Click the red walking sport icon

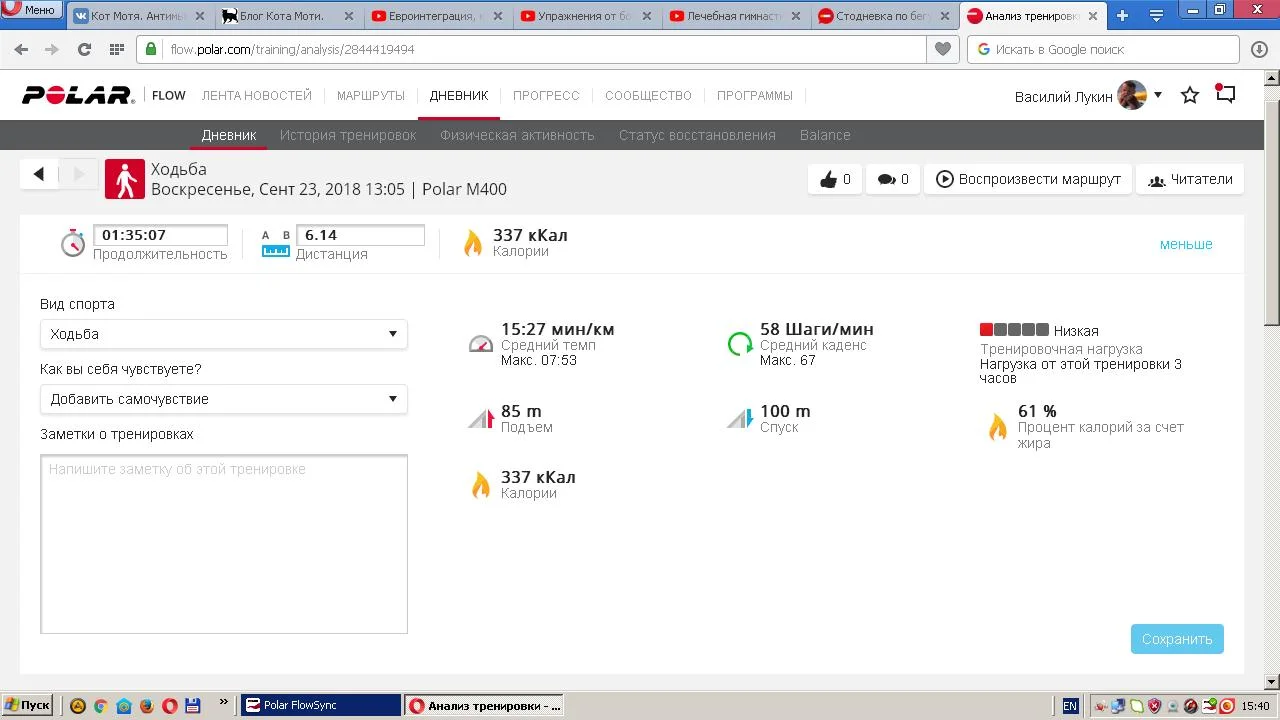coord(125,179)
